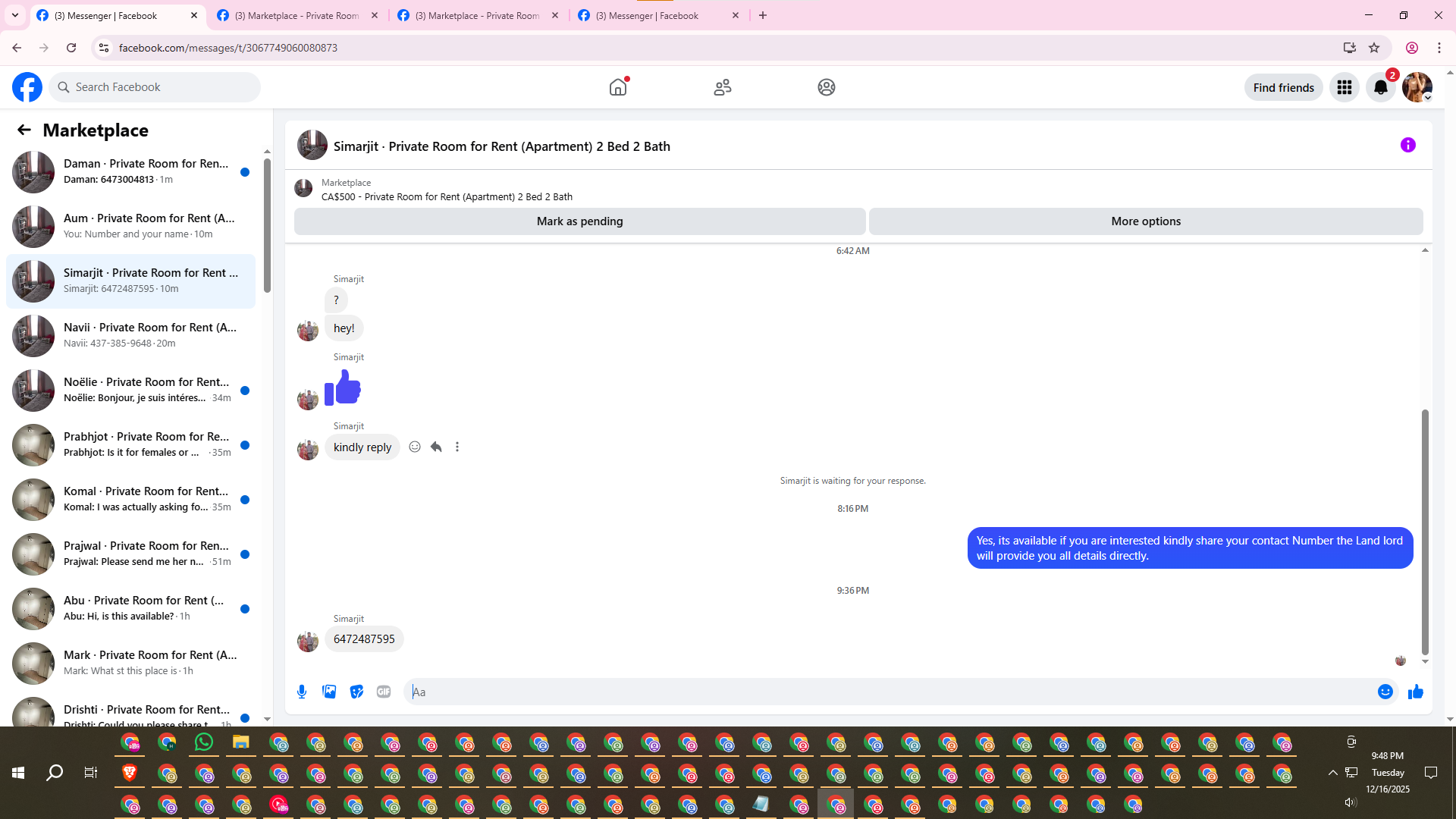This screenshot has height=819, width=1456.
Task: Focus the Search Facebook field
Action: click(155, 87)
